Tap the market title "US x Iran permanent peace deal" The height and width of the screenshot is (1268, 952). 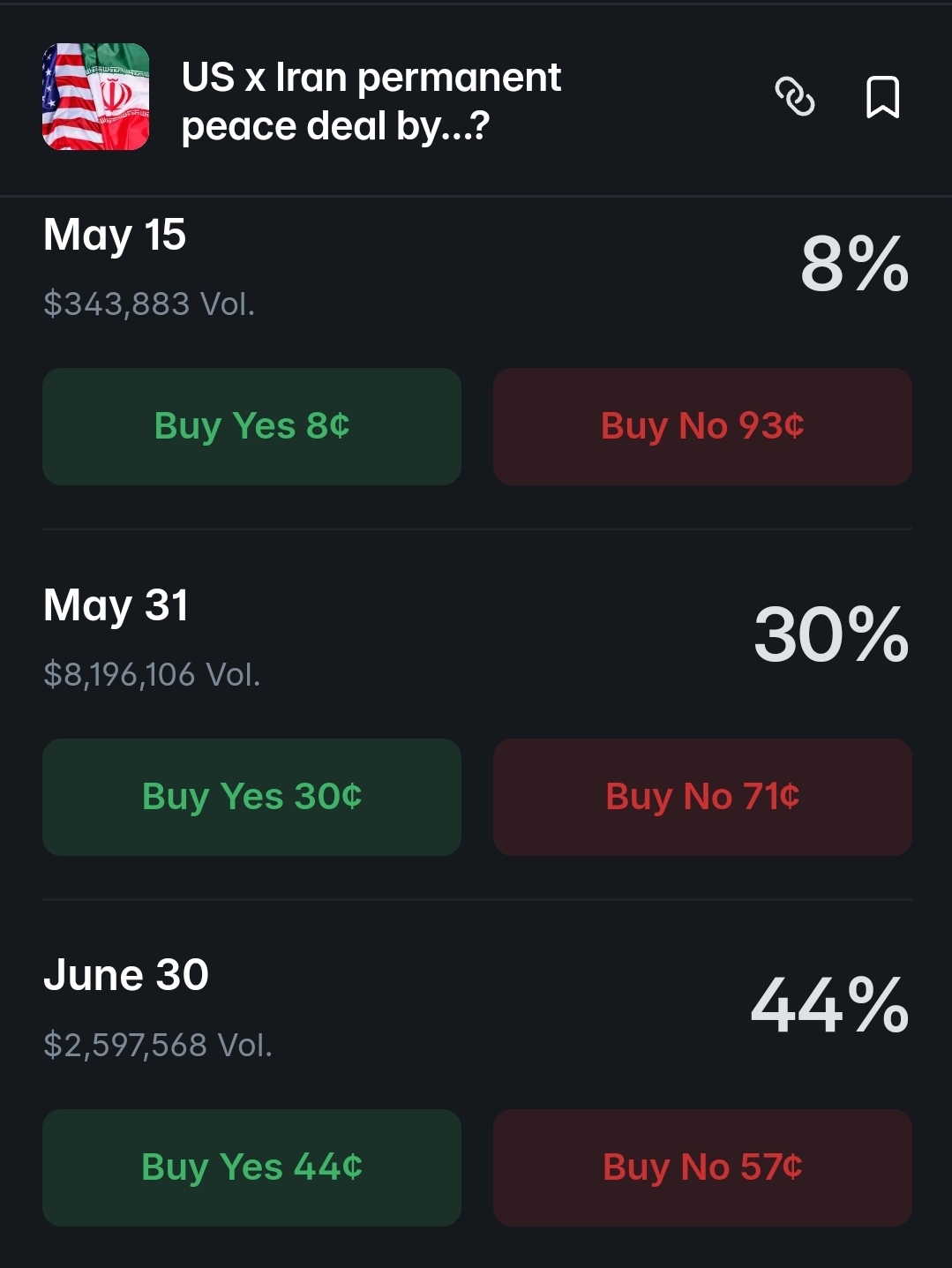(371, 101)
